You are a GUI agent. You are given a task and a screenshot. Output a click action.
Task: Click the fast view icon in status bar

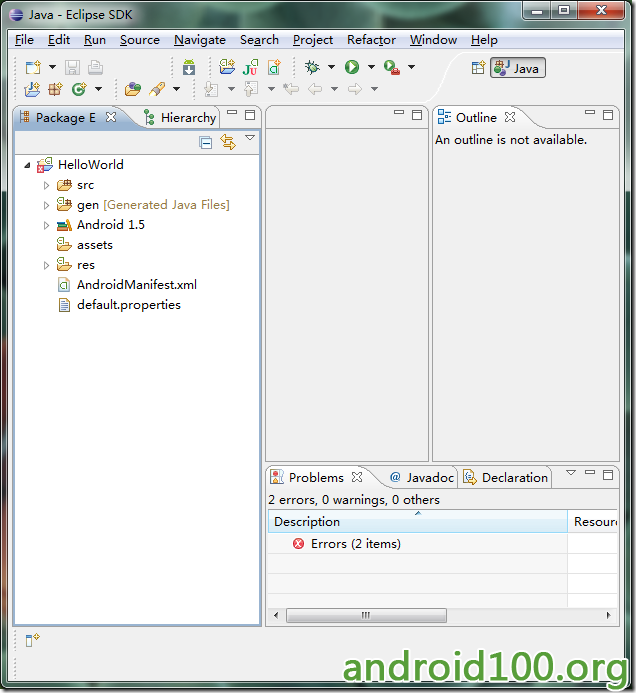32,640
